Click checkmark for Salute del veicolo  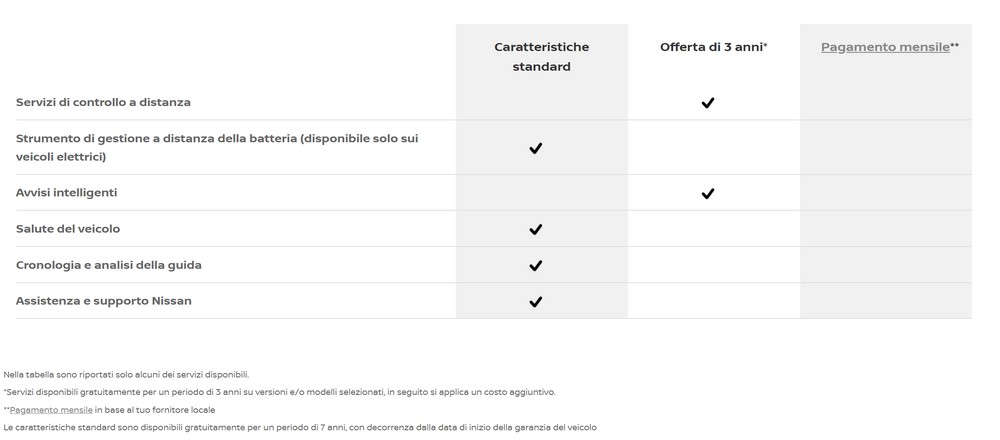click(536, 229)
